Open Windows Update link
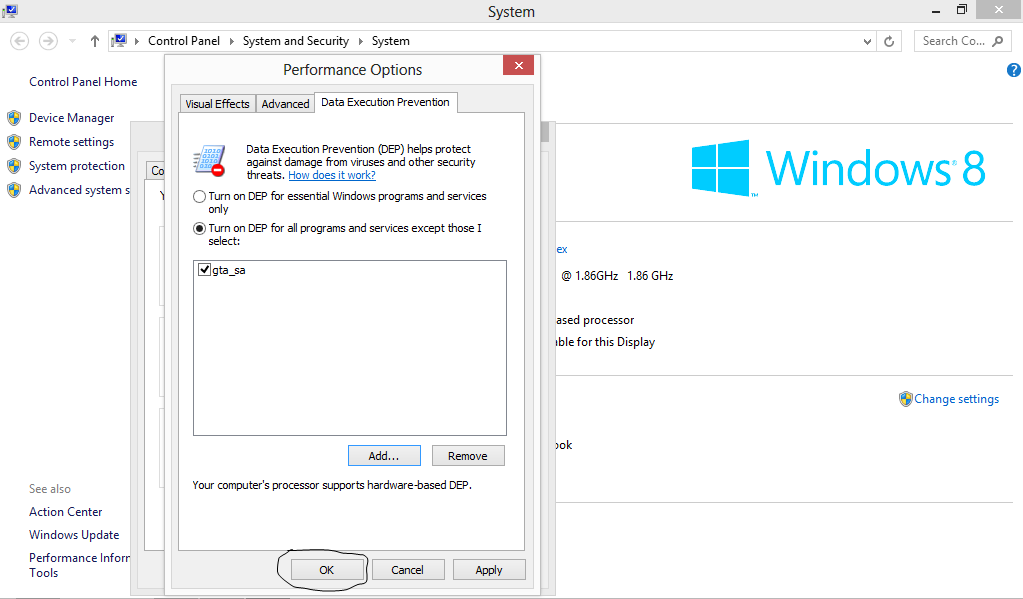This screenshot has width=1023, height=599. pyautogui.click(x=74, y=535)
